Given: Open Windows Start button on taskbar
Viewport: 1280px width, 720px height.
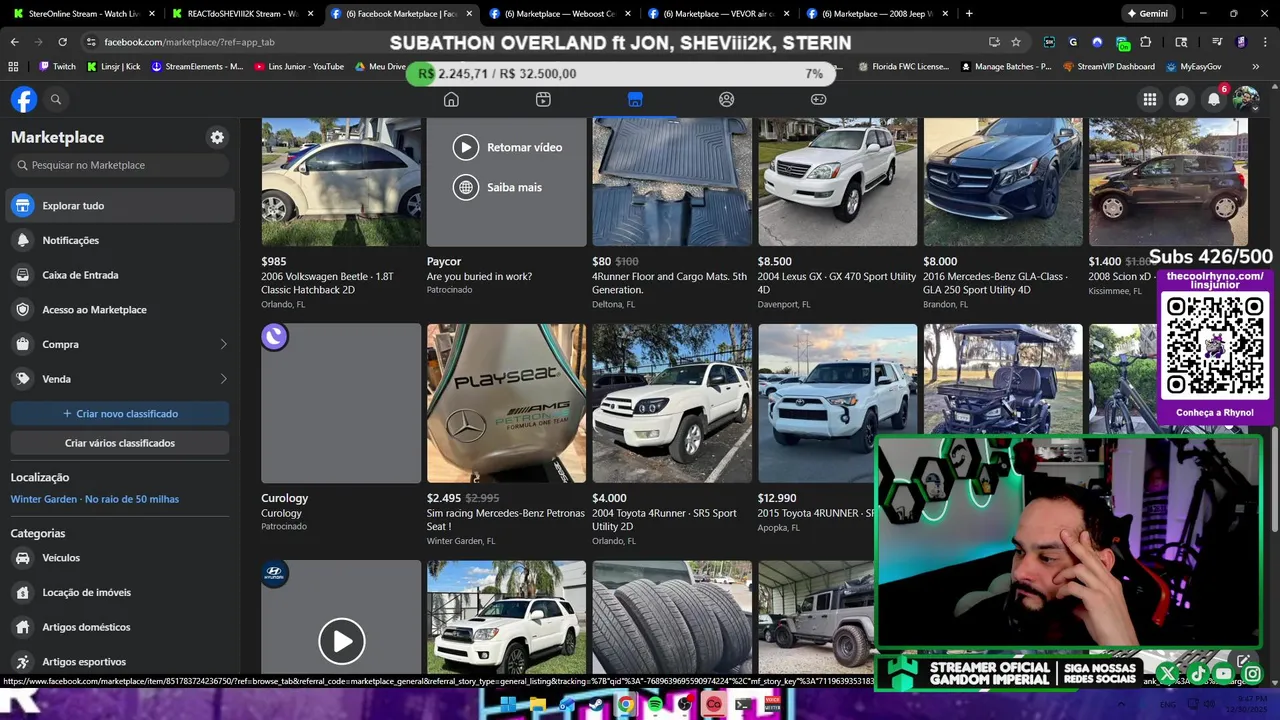Looking at the screenshot, I should (508, 705).
